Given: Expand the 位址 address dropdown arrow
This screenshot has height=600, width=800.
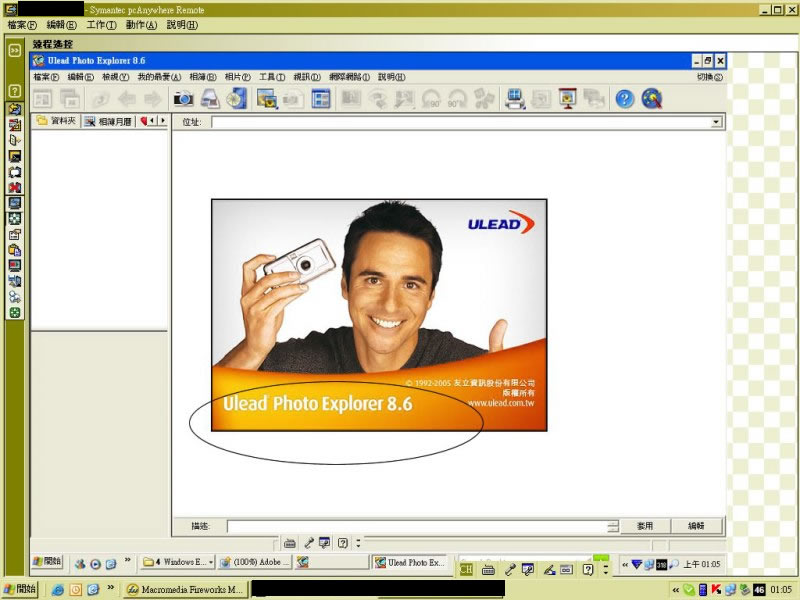Looking at the screenshot, I should tap(716, 122).
